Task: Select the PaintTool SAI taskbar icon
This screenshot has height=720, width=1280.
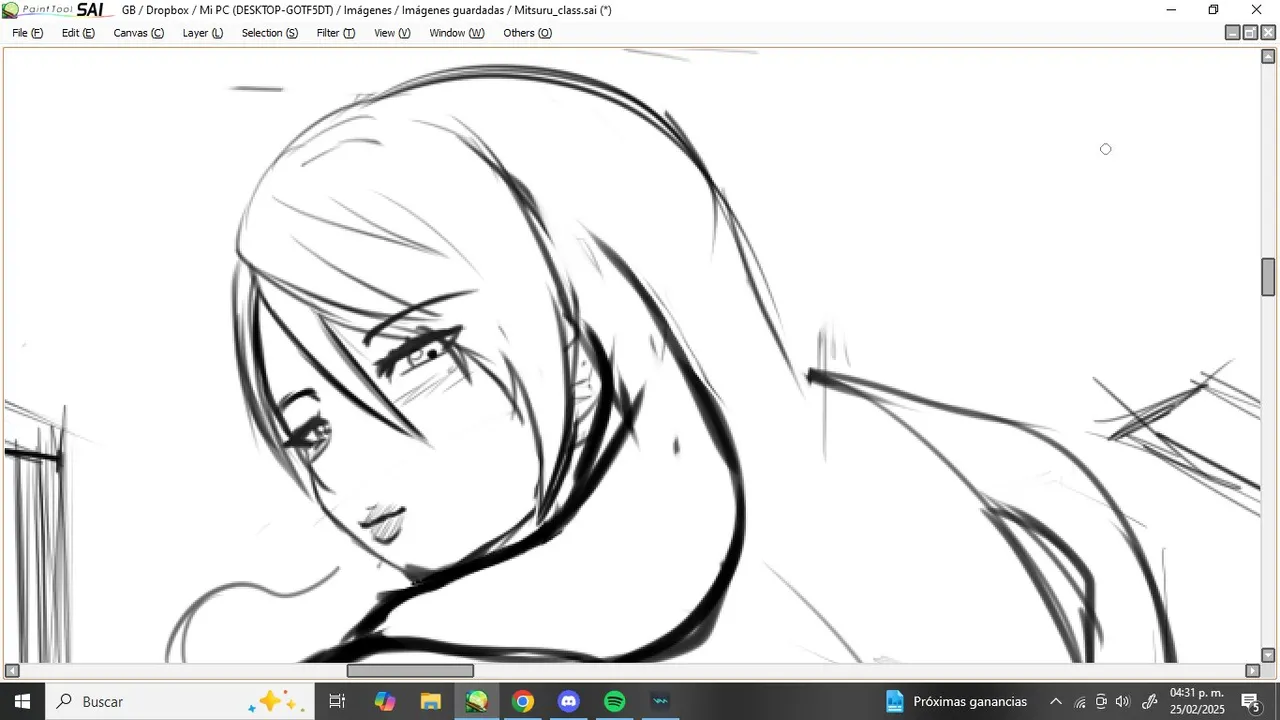Action: tap(477, 701)
